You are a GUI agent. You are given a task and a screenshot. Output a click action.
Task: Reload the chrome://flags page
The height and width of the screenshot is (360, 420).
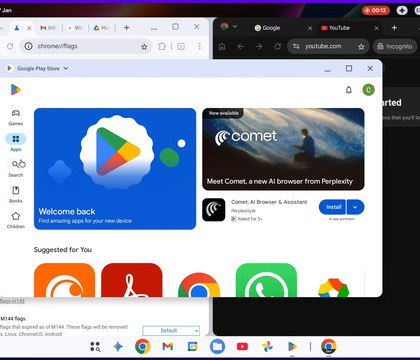[x=10, y=46]
